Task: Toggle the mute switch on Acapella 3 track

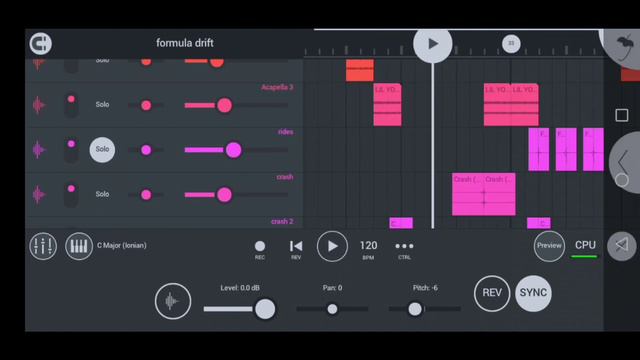Action: (x=71, y=104)
